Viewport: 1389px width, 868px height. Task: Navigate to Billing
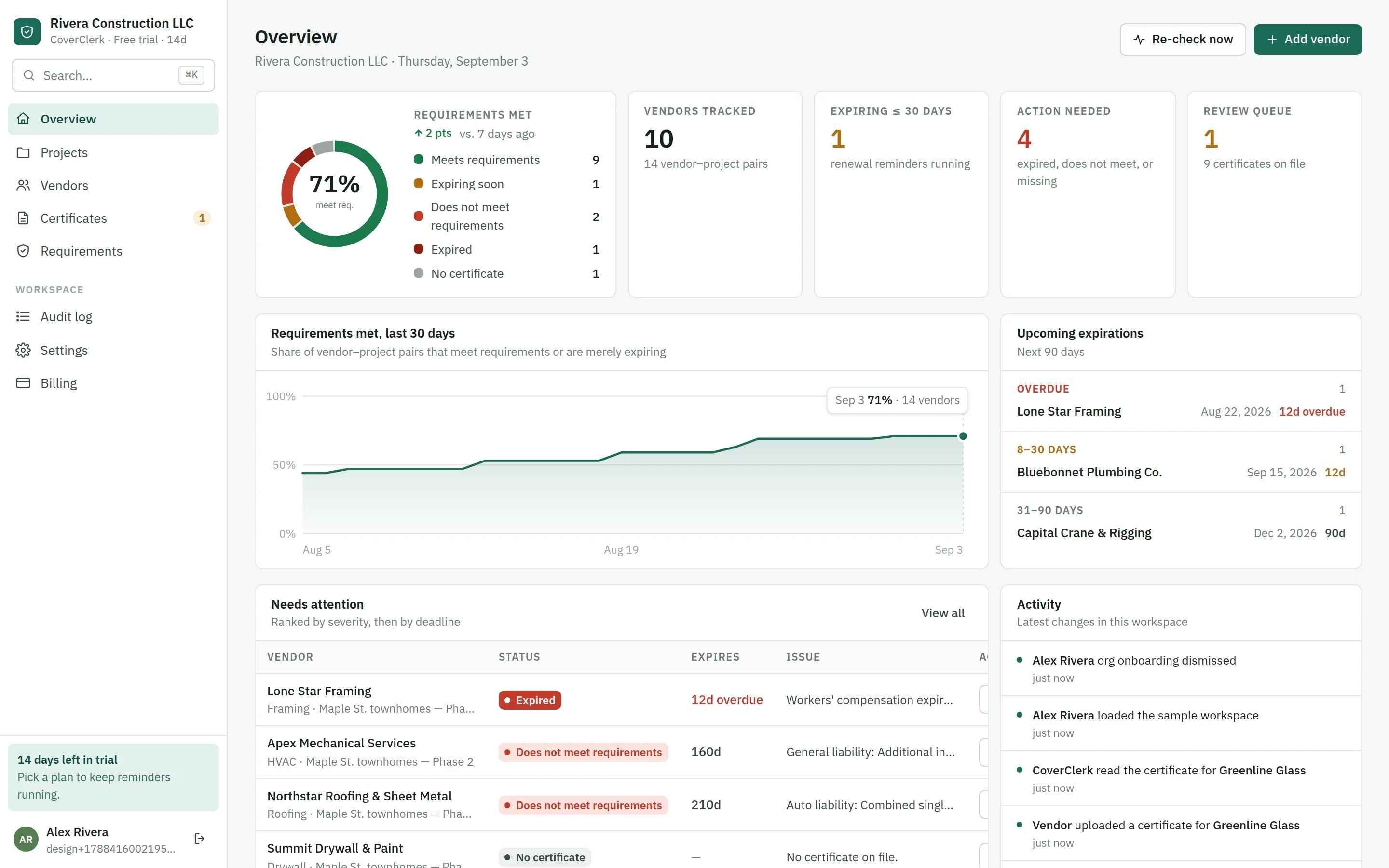click(113, 383)
